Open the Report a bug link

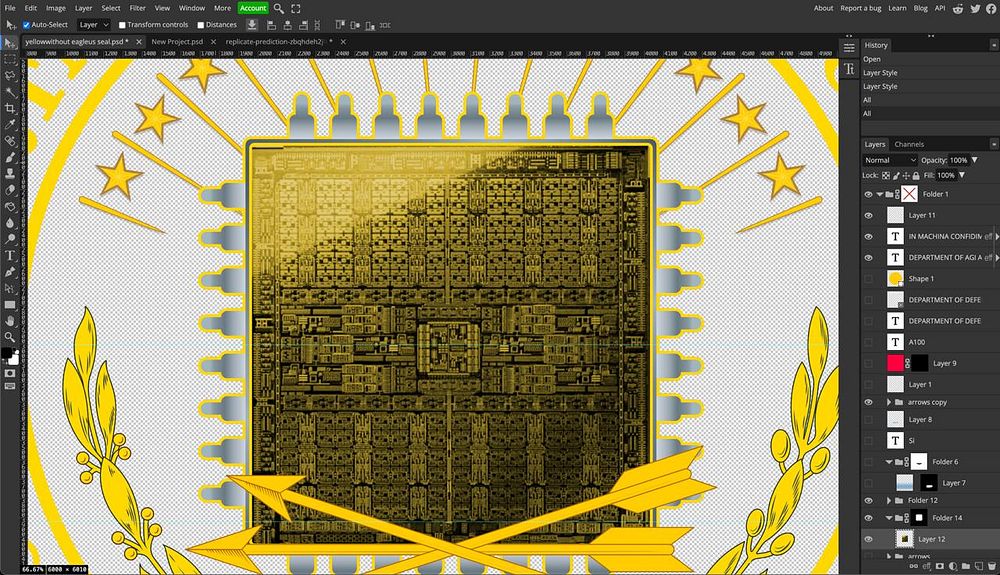pos(860,8)
